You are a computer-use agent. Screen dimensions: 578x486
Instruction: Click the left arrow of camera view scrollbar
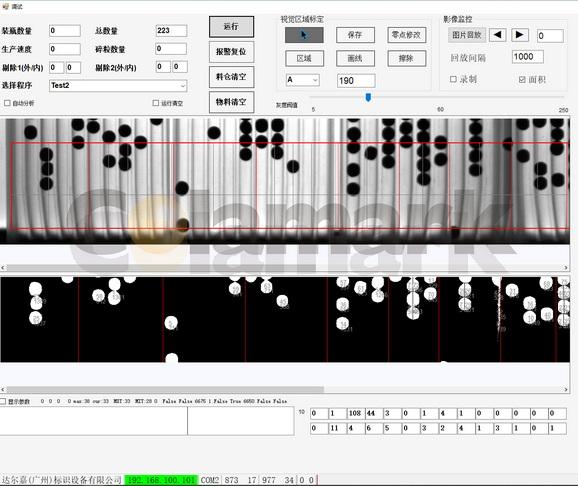pyautogui.click(x=3, y=267)
